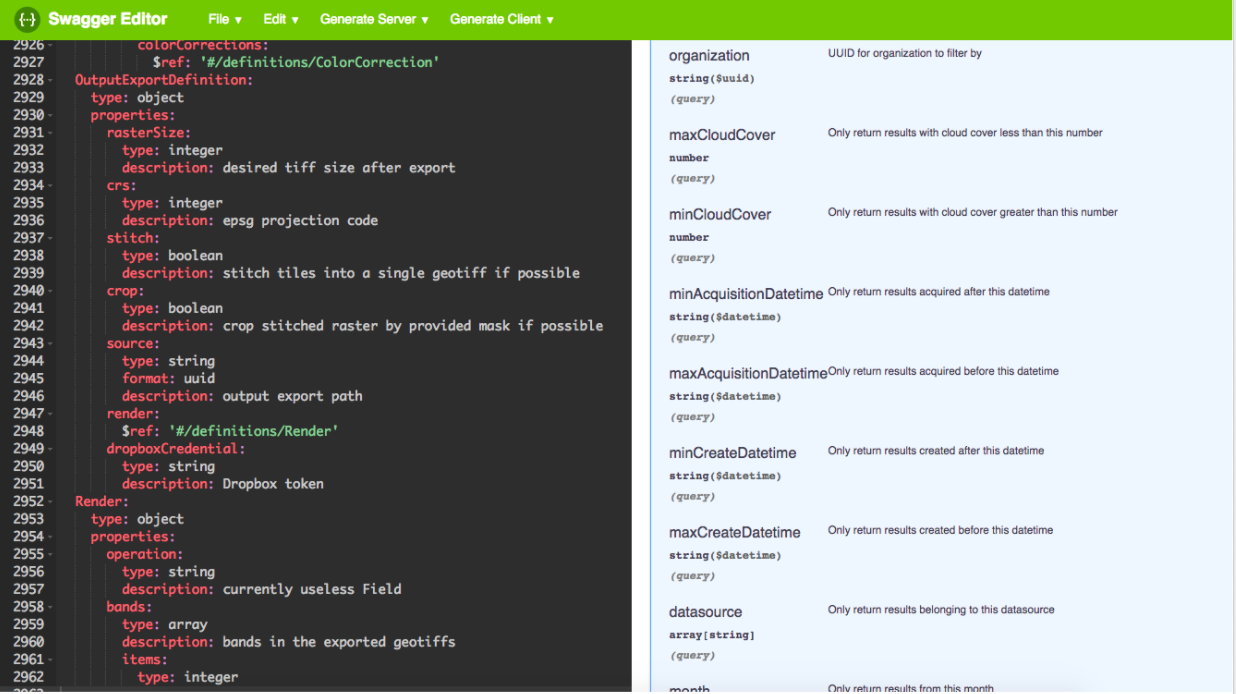Click the 'type: array' line

coord(165,624)
